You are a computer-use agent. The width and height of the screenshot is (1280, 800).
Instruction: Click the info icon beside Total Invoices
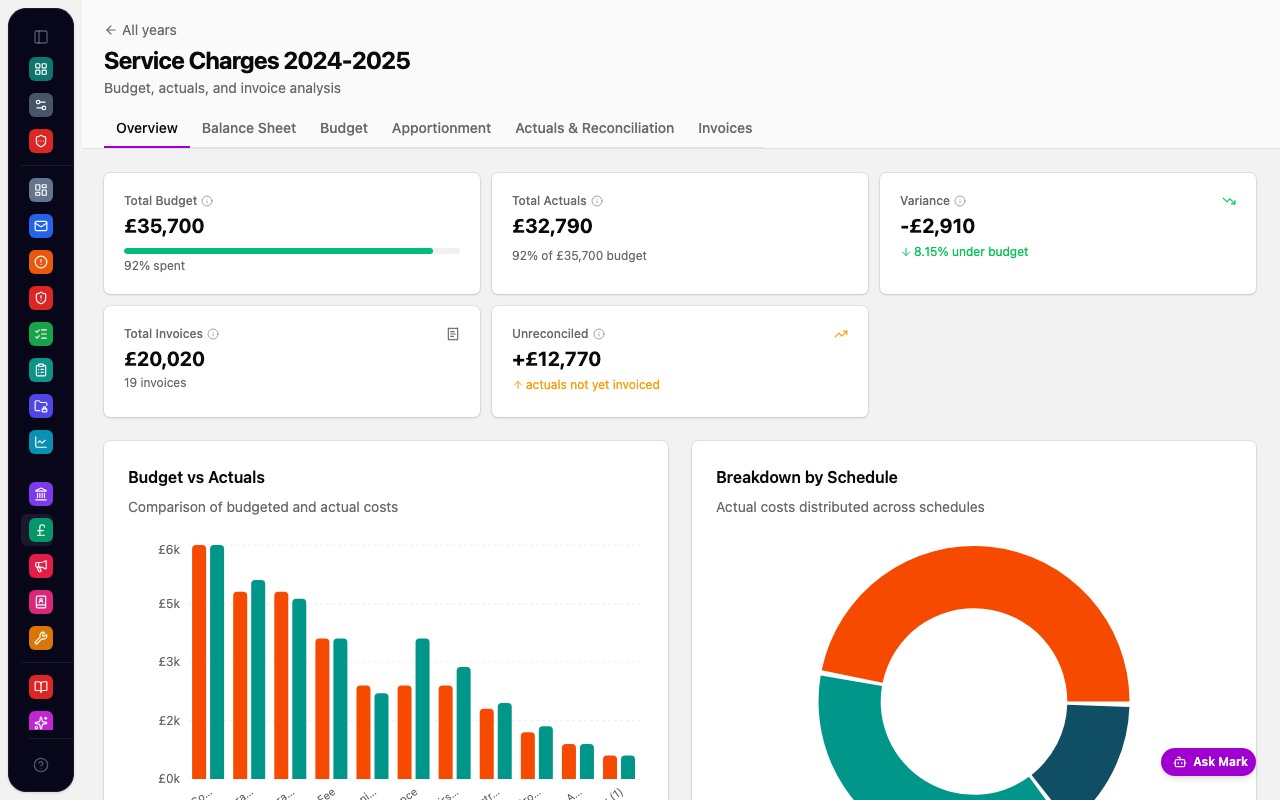[213, 334]
